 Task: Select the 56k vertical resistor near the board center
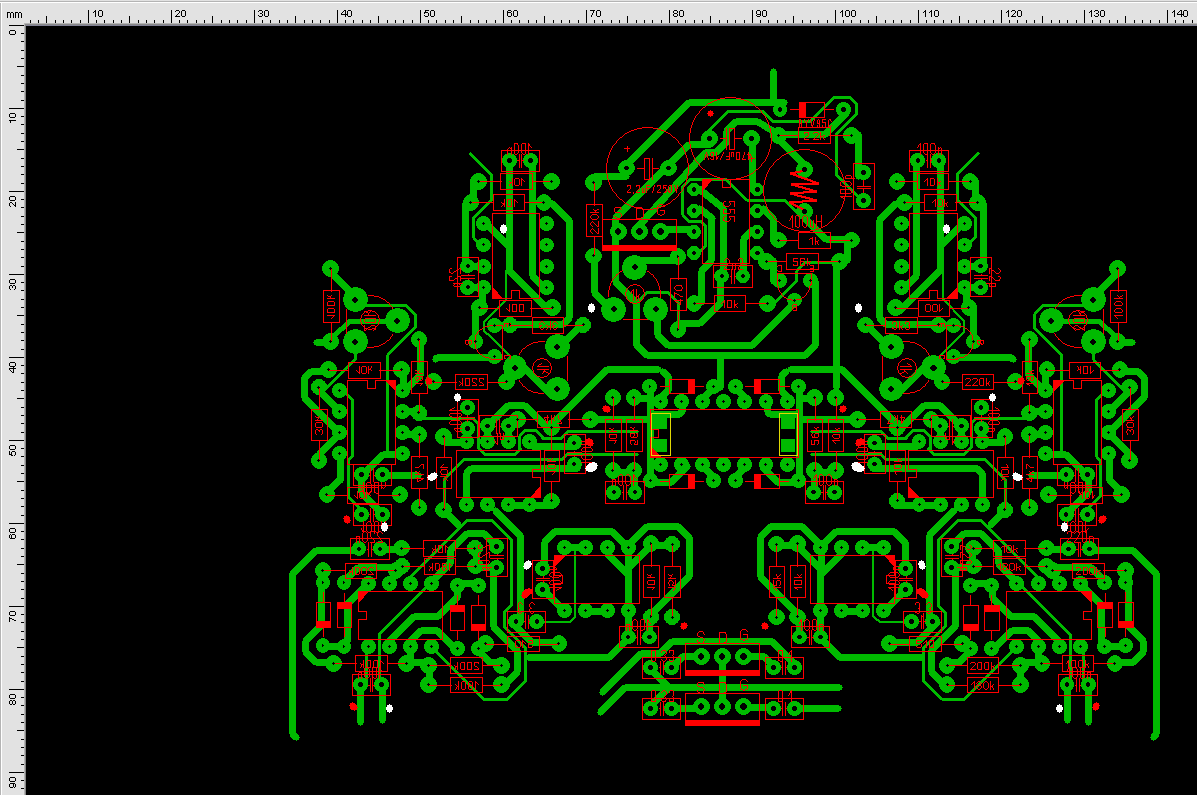click(x=815, y=436)
